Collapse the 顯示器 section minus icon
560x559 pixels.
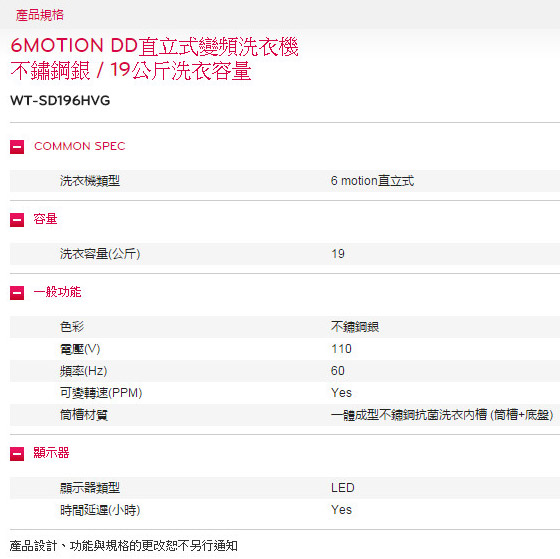click(x=17, y=454)
